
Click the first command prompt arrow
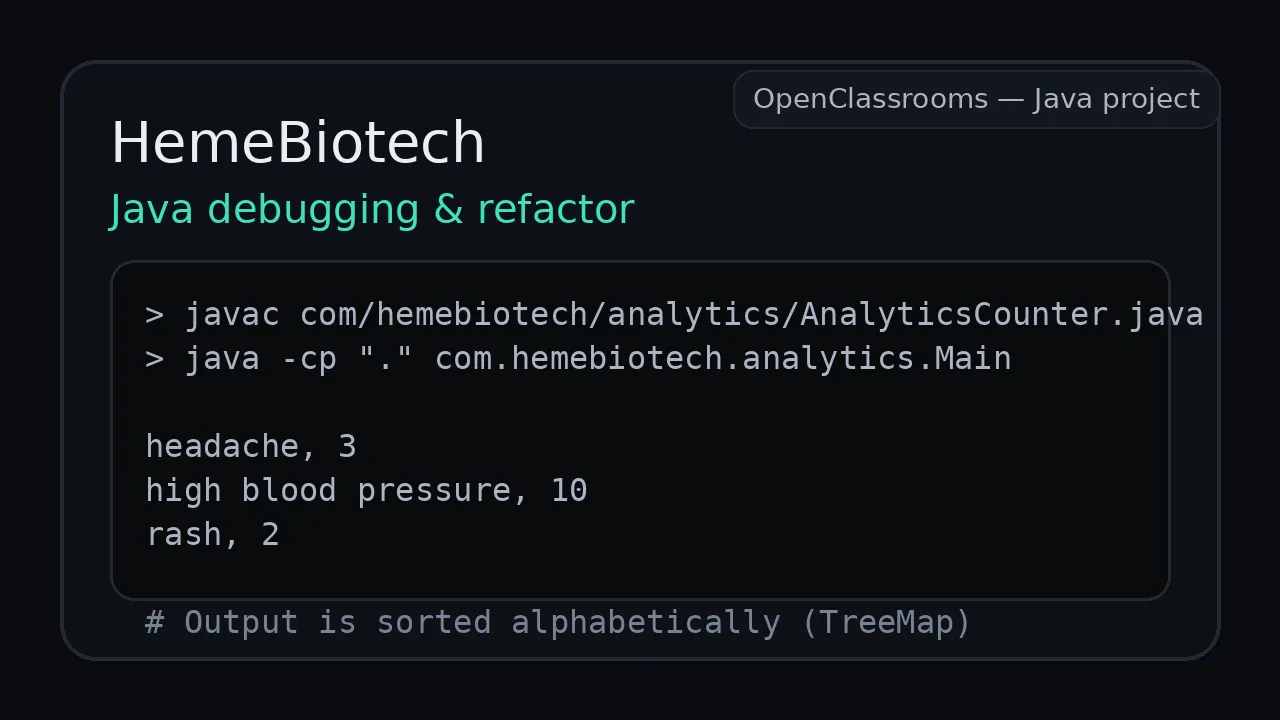[154, 315]
